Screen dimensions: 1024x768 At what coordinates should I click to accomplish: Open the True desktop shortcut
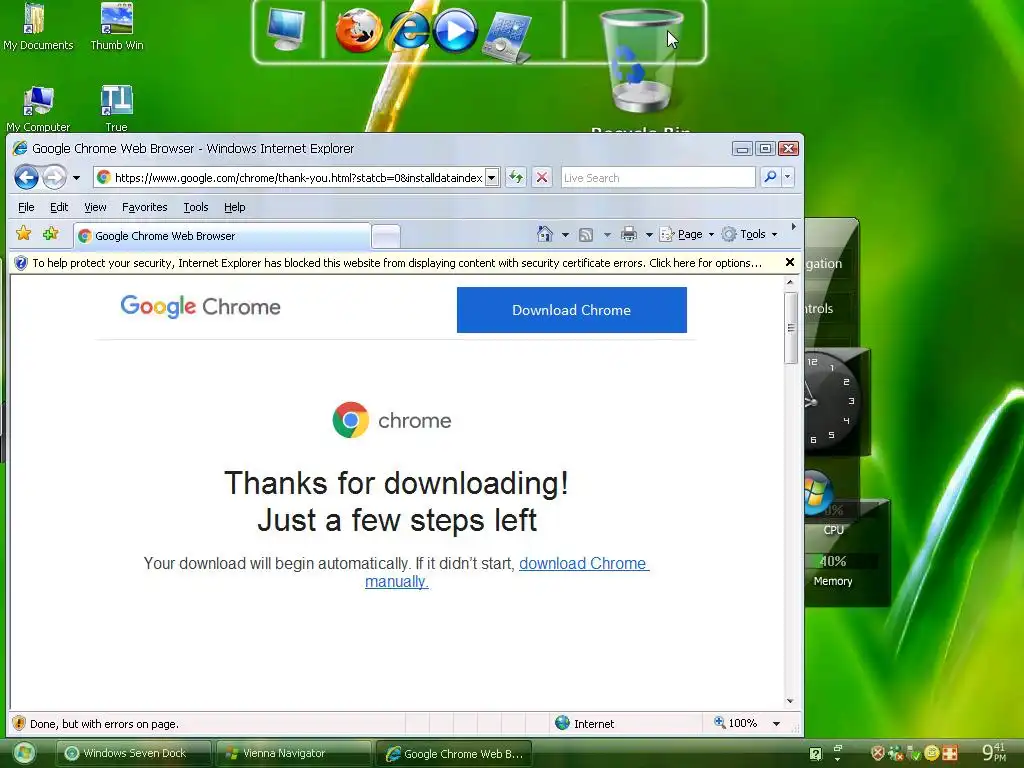click(x=116, y=108)
